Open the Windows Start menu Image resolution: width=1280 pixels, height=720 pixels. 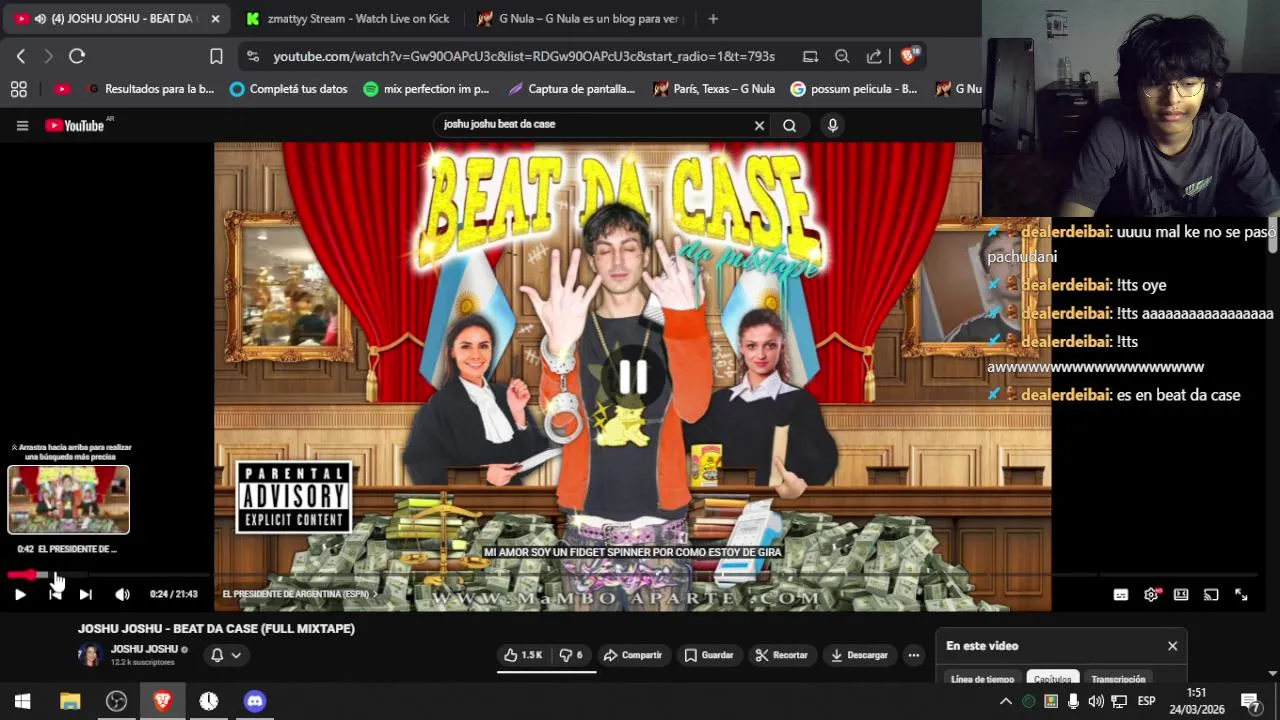[x=23, y=701]
